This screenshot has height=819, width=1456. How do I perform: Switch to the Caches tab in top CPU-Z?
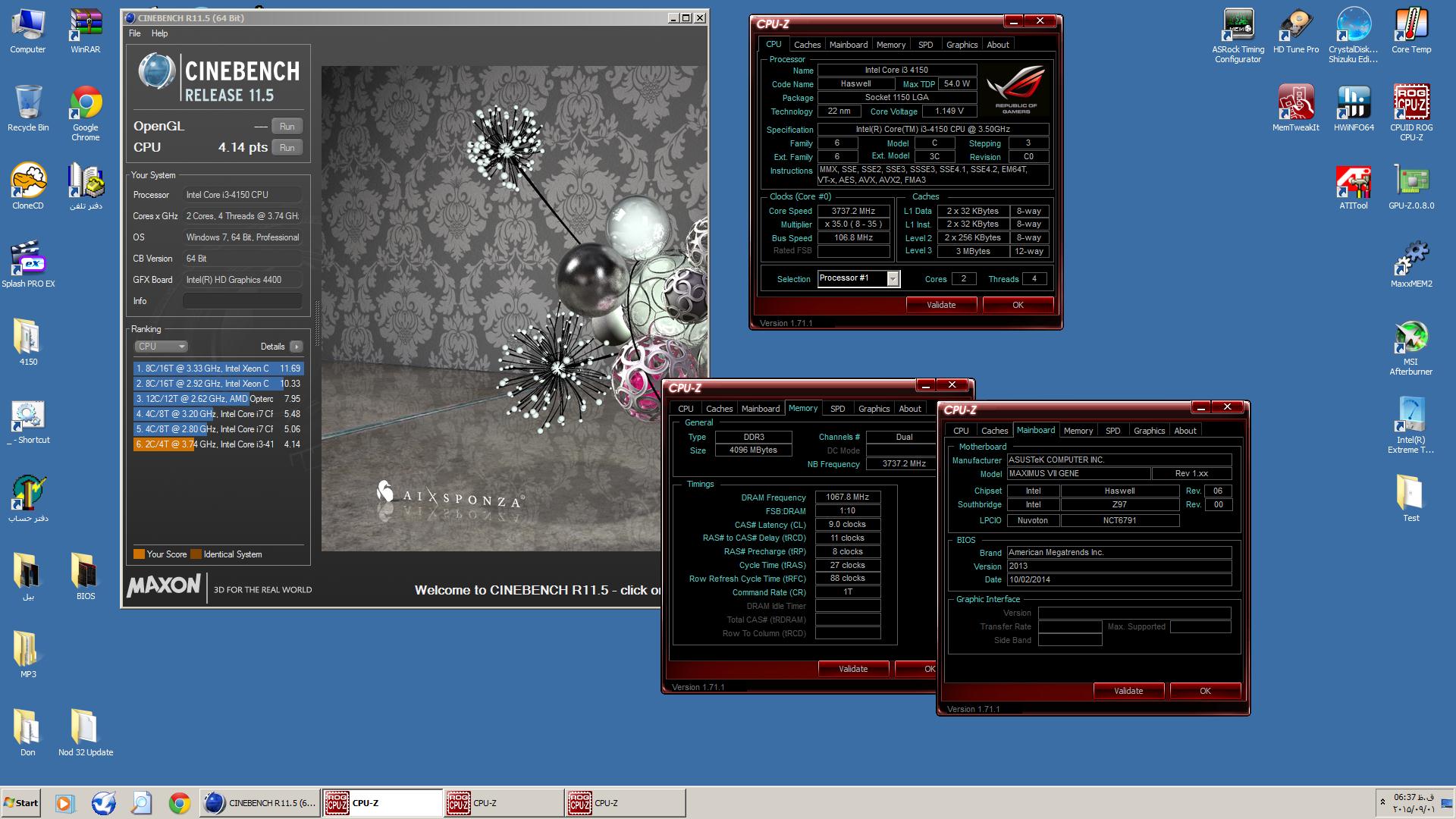(x=807, y=45)
